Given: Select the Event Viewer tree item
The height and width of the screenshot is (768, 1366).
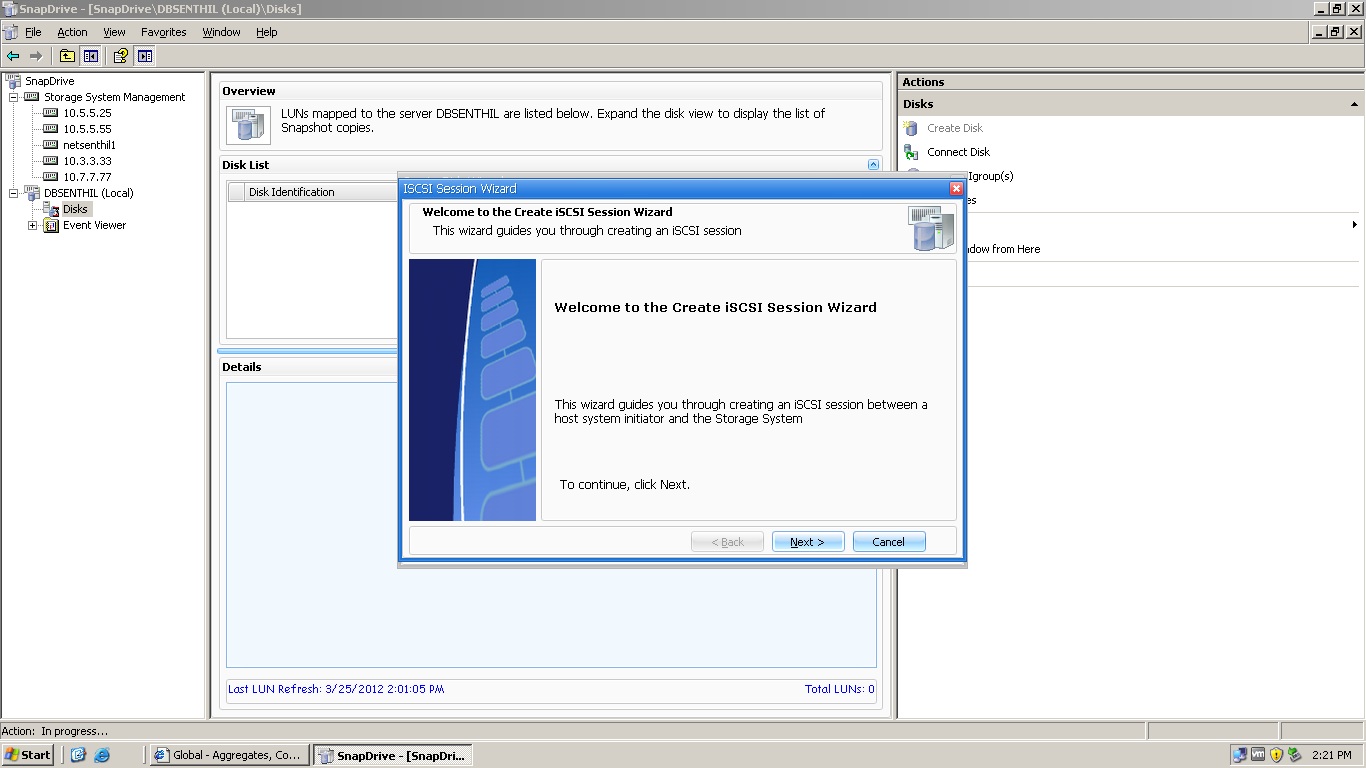Looking at the screenshot, I should click(x=94, y=225).
